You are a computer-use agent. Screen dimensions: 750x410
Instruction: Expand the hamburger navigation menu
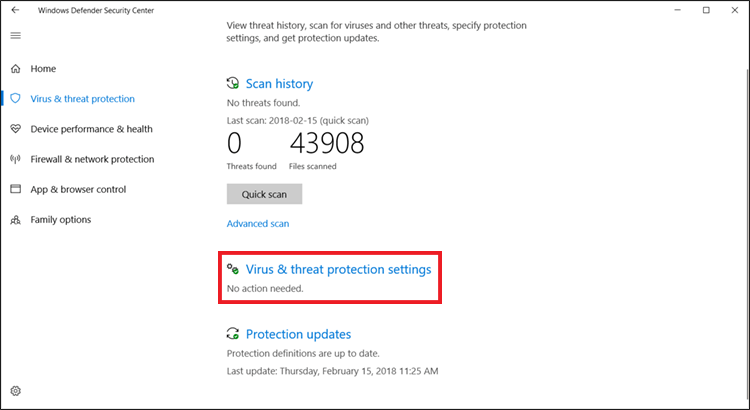(15, 35)
